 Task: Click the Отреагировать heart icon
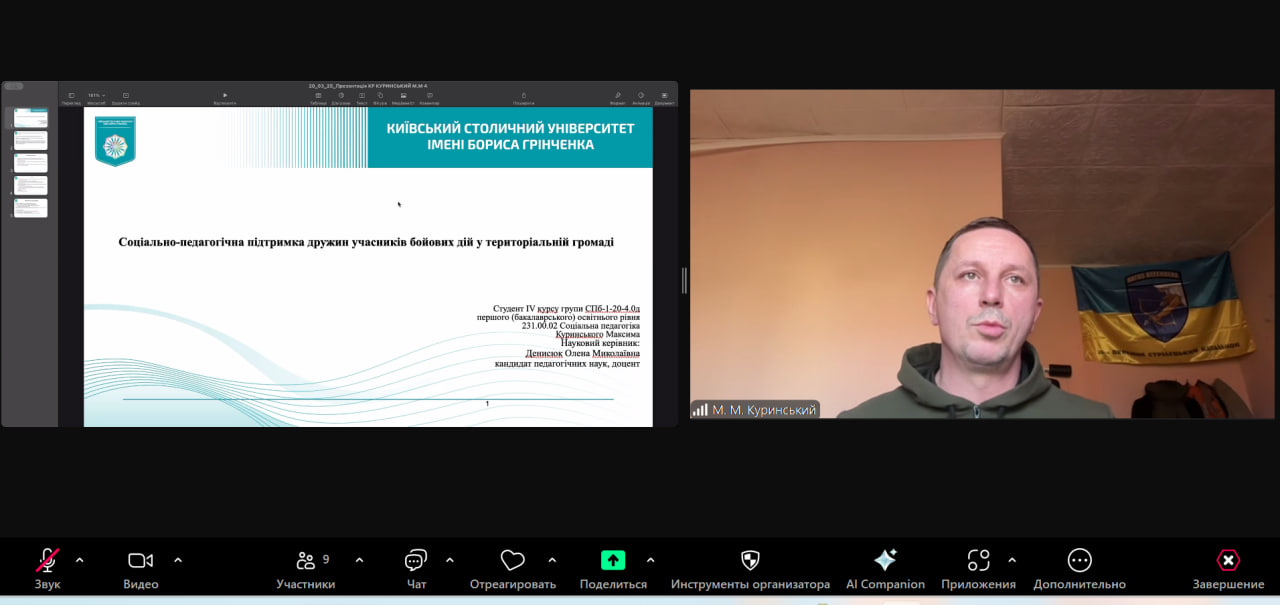(x=512, y=561)
